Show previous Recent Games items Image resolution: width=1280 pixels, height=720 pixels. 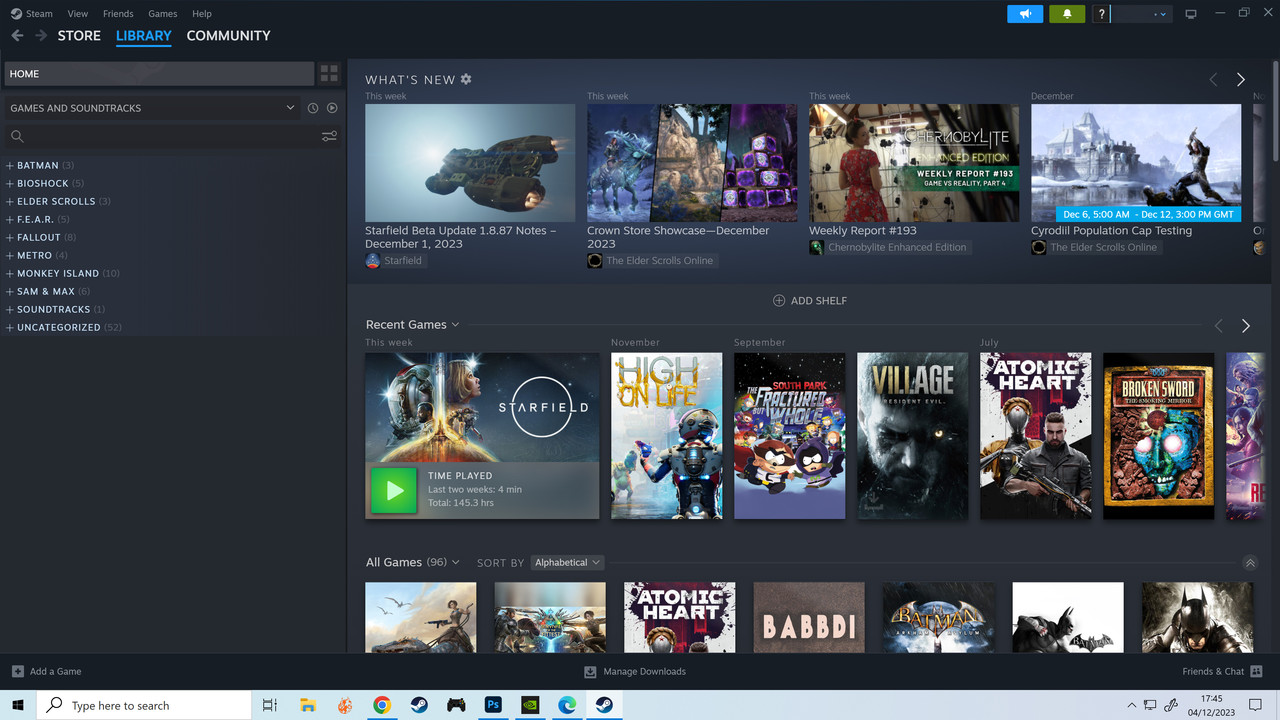1218,325
